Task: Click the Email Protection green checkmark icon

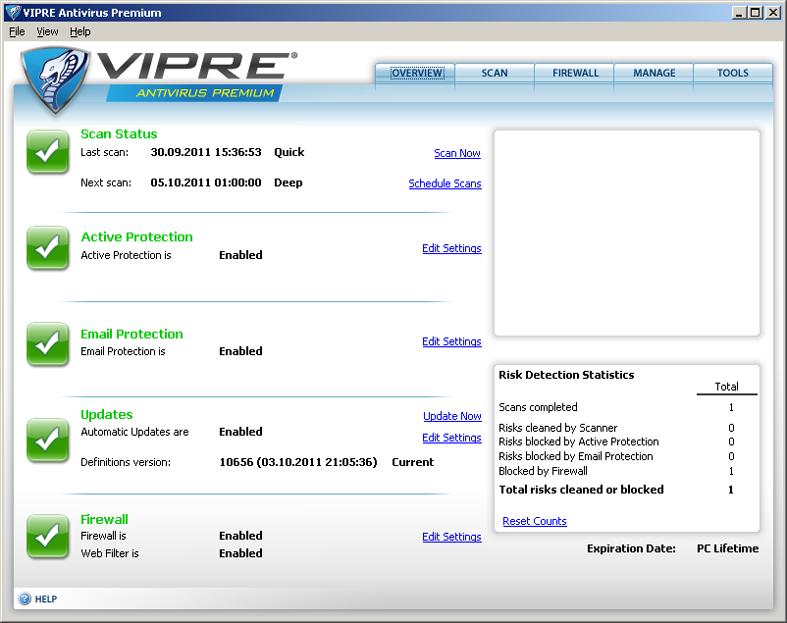Action: point(47,344)
